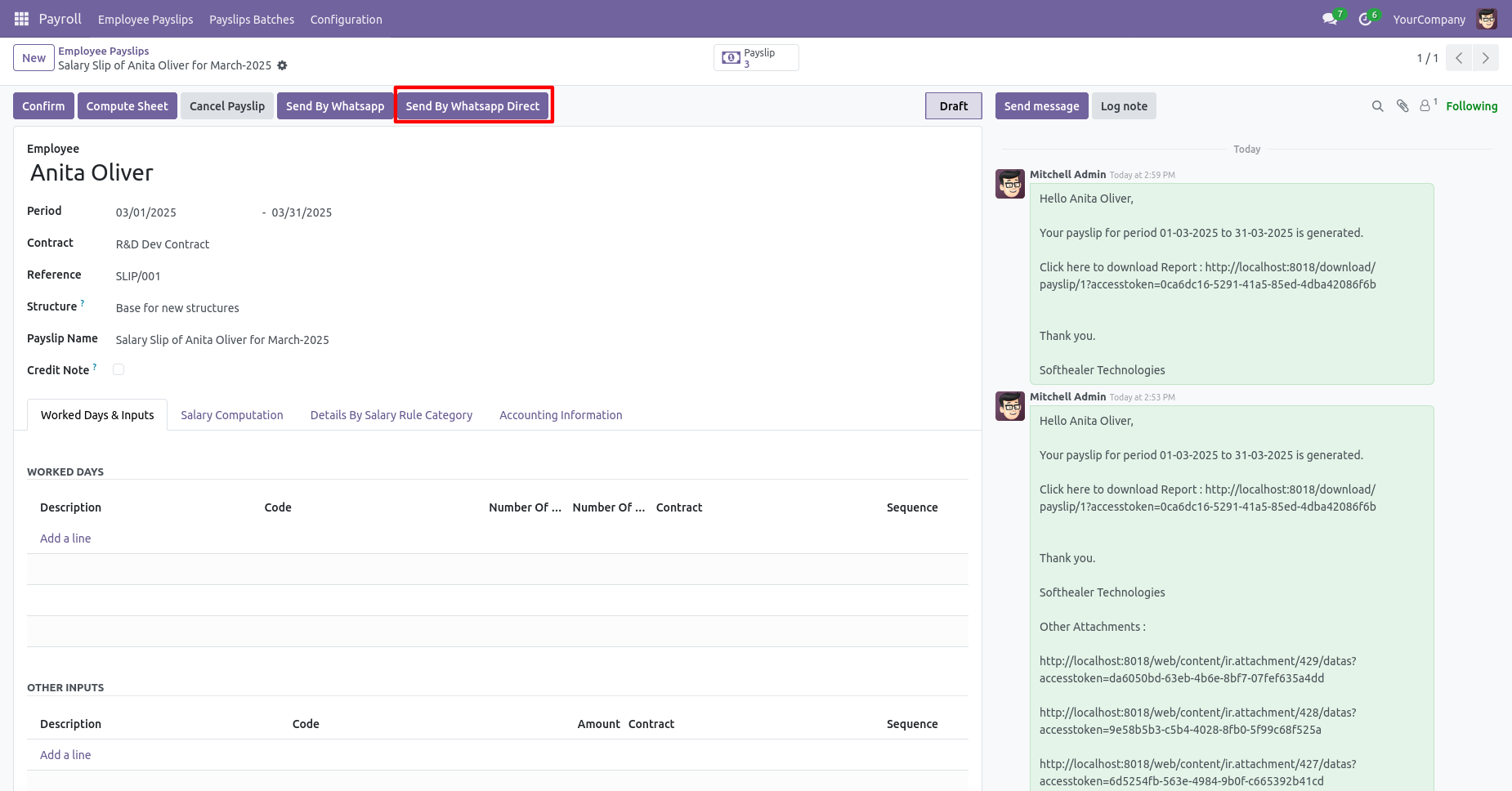This screenshot has width=1512, height=791.
Task: Open the user avatar menu
Action: (1487, 19)
